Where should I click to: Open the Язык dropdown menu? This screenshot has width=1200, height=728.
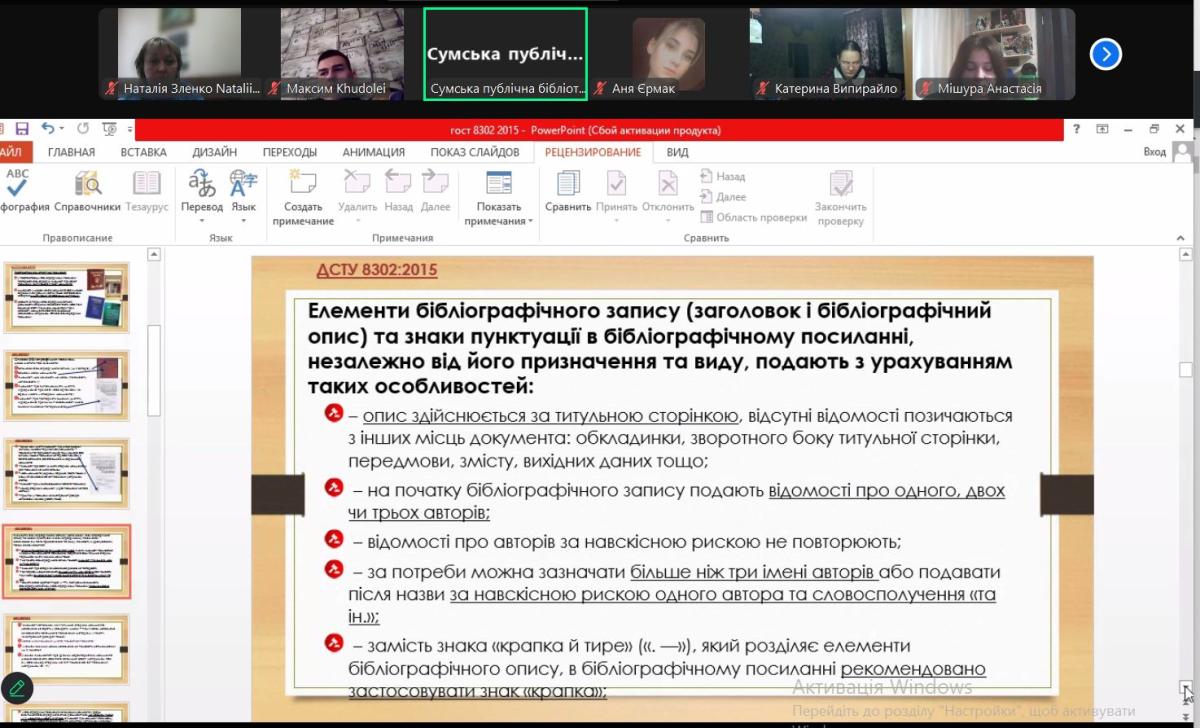243,221
